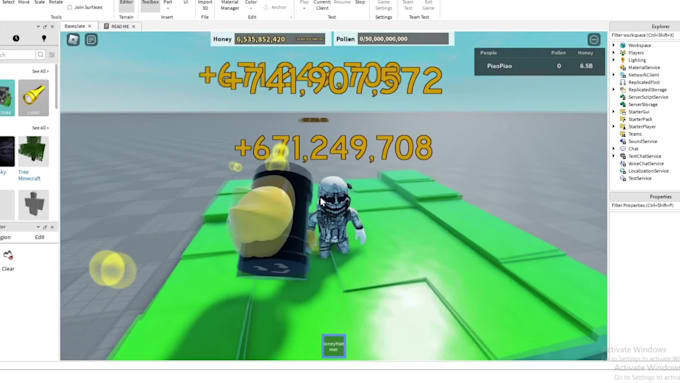The height and width of the screenshot is (383, 680).
Task: Open the in-game chat icon
Action: (x=91, y=39)
